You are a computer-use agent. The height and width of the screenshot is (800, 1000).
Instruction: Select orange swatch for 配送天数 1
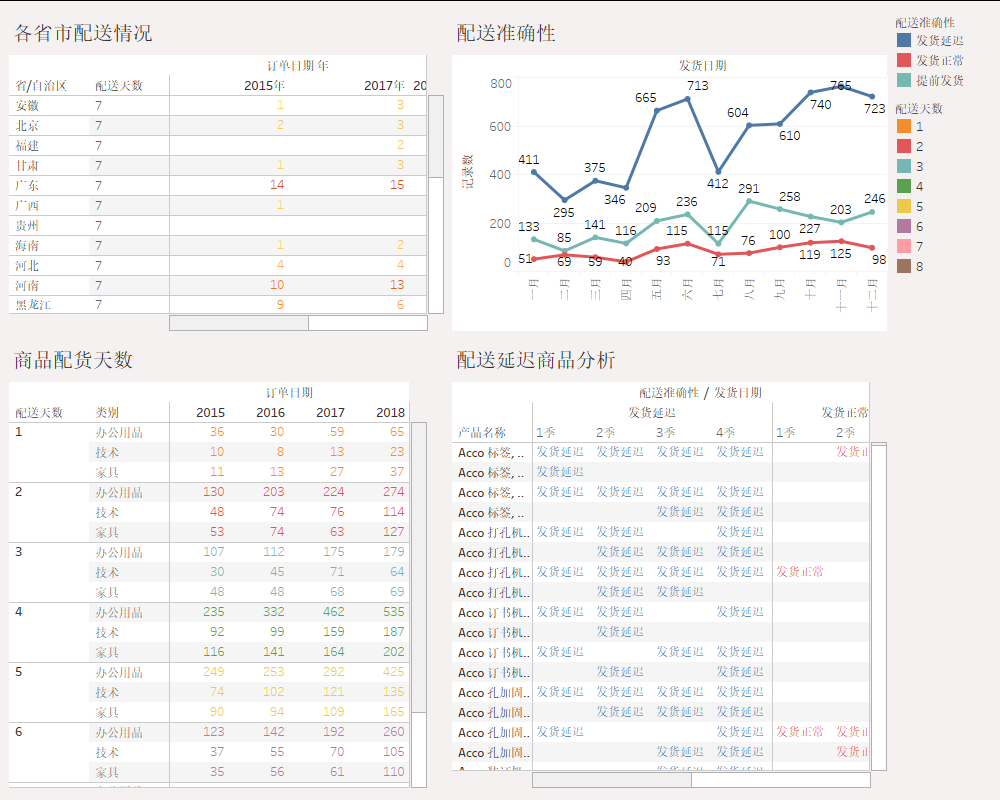tap(904, 127)
